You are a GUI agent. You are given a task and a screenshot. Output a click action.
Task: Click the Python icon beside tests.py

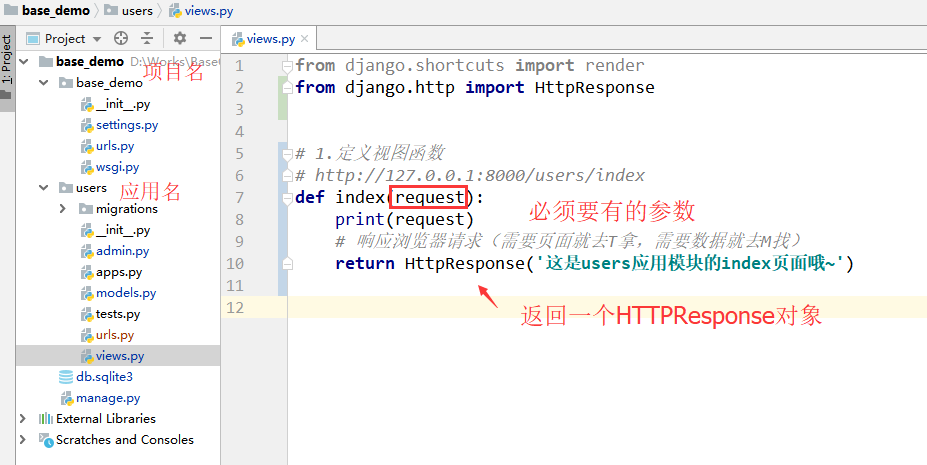[x=87, y=314]
